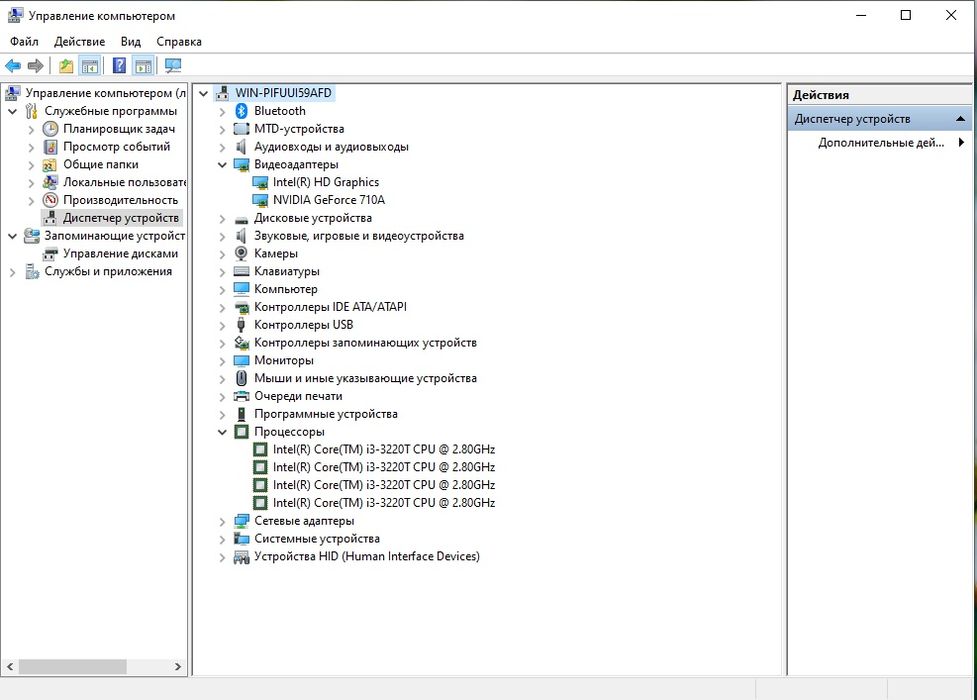Click the Мониторы display icon
This screenshot has width=977, height=700.
point(241,360)
